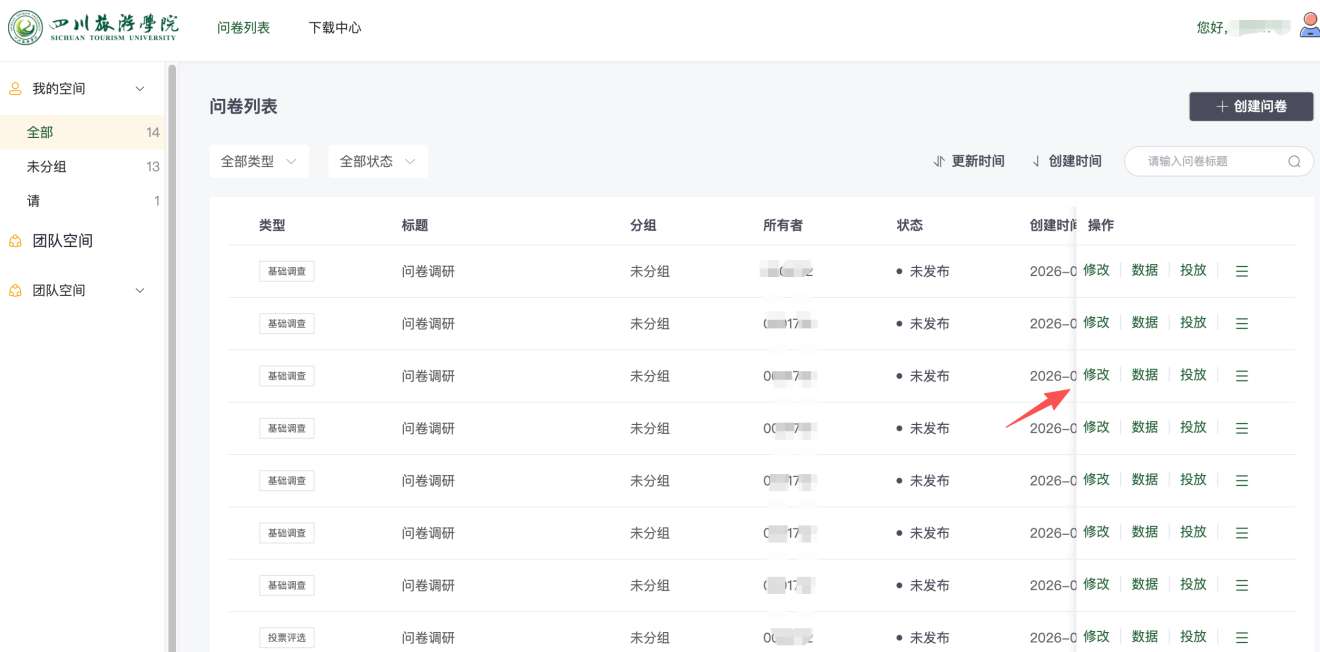Click the 未发布 status in the 投票评选 row
The height and width of the screenshot is (652, 1320).
(x=923, y=638)
